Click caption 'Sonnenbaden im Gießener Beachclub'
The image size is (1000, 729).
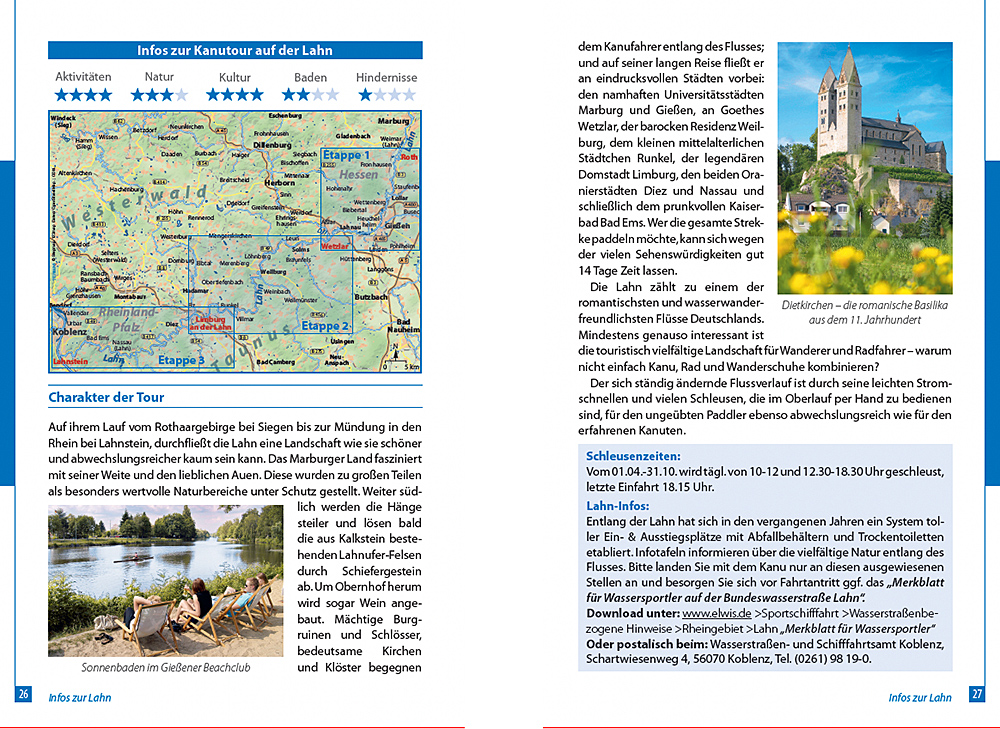coord(166,668)
